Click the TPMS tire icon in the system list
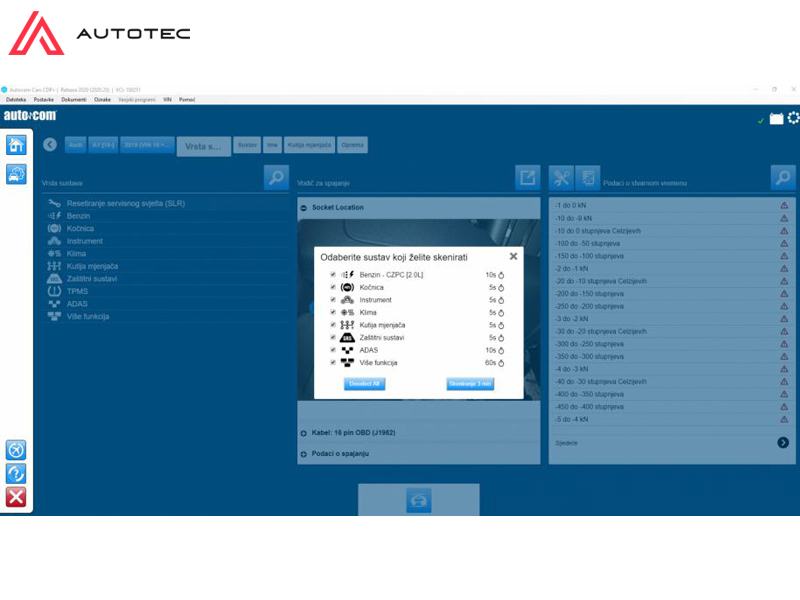 click(54, 291)
